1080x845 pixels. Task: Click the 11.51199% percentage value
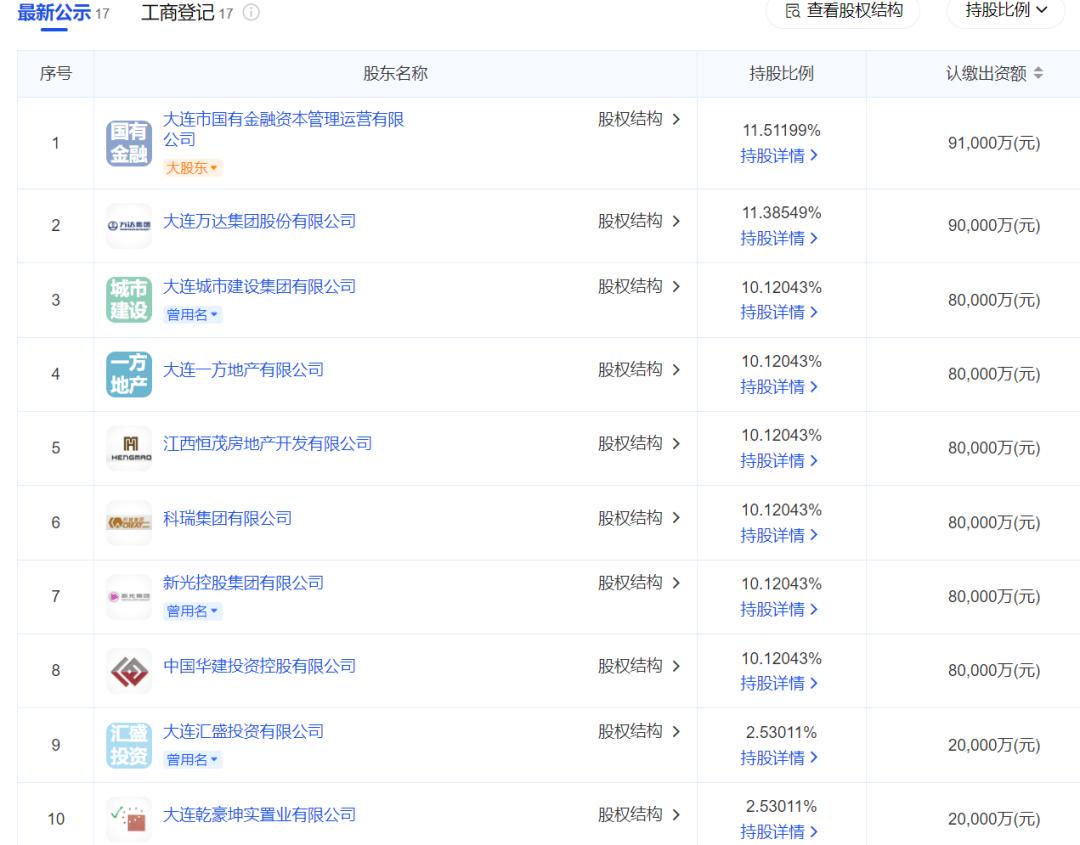point(781,130)
